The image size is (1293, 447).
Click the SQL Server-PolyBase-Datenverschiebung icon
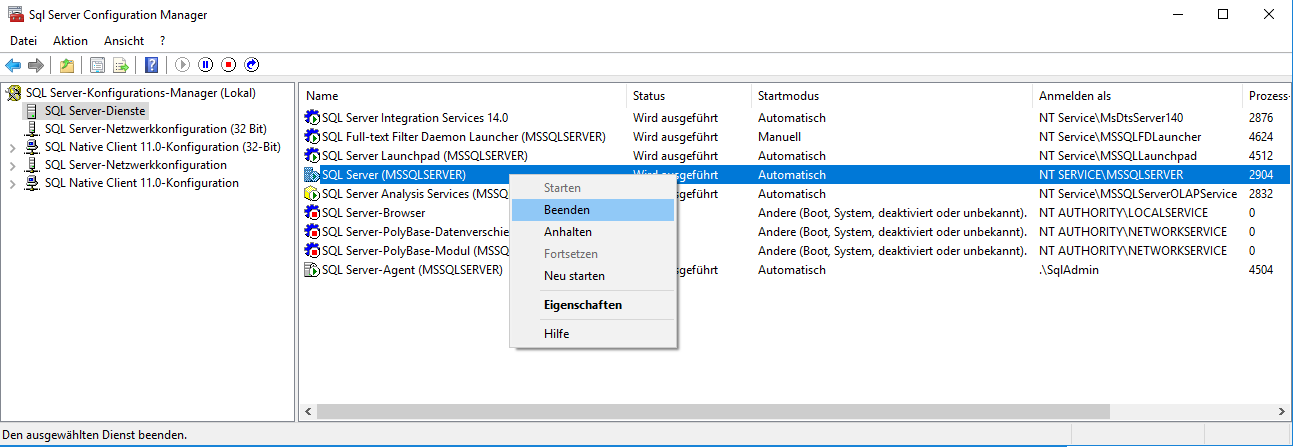pos(312,232)
